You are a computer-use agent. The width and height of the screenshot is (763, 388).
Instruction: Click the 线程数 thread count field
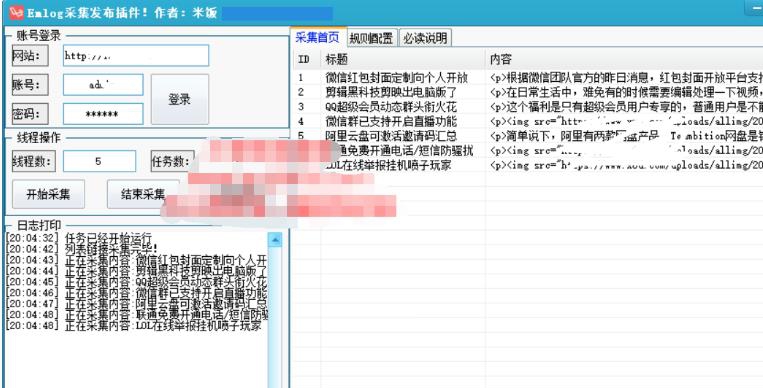click(x=99, y=161)
